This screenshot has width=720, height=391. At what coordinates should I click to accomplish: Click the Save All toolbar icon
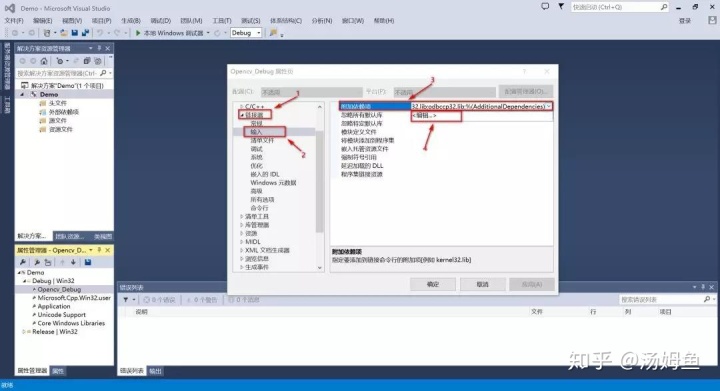coord(85,33)
